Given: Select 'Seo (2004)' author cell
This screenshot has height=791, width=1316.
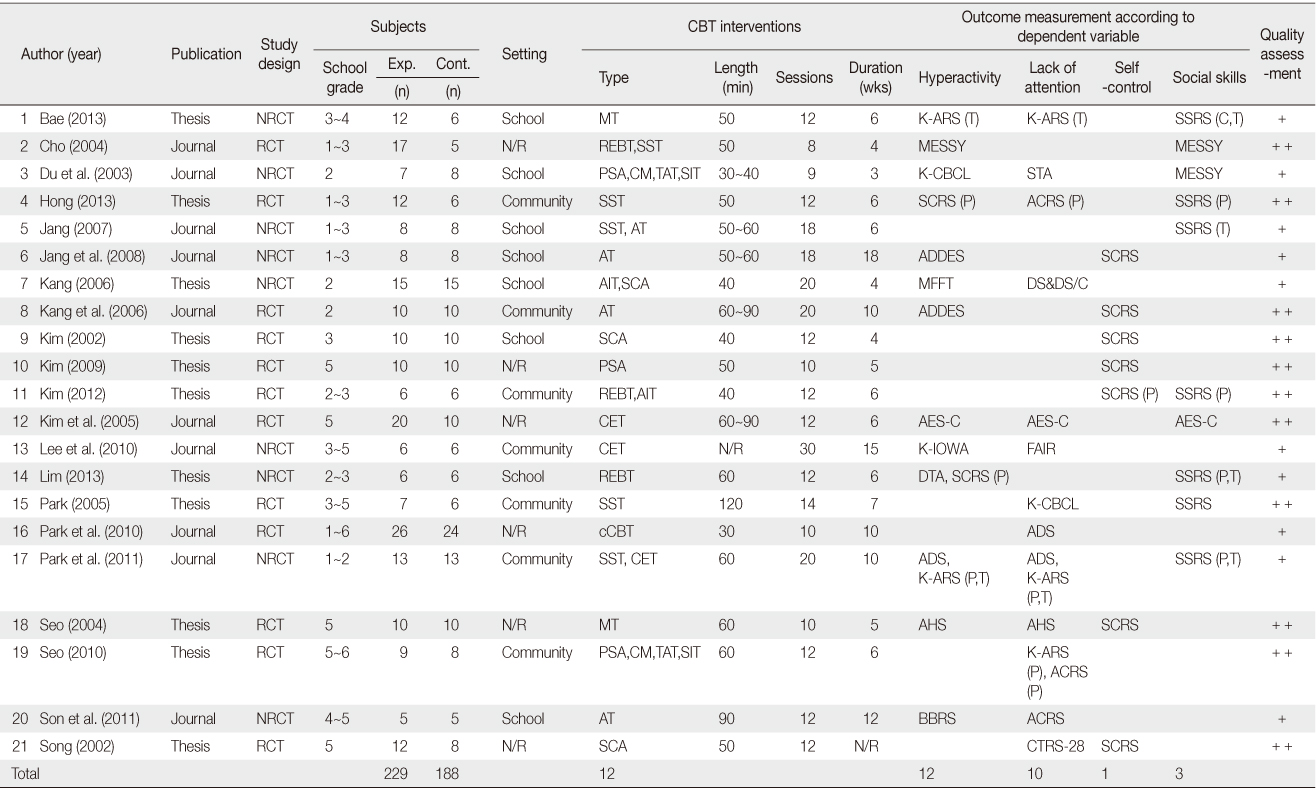Looking at the screenshot, I should point(73,625).
